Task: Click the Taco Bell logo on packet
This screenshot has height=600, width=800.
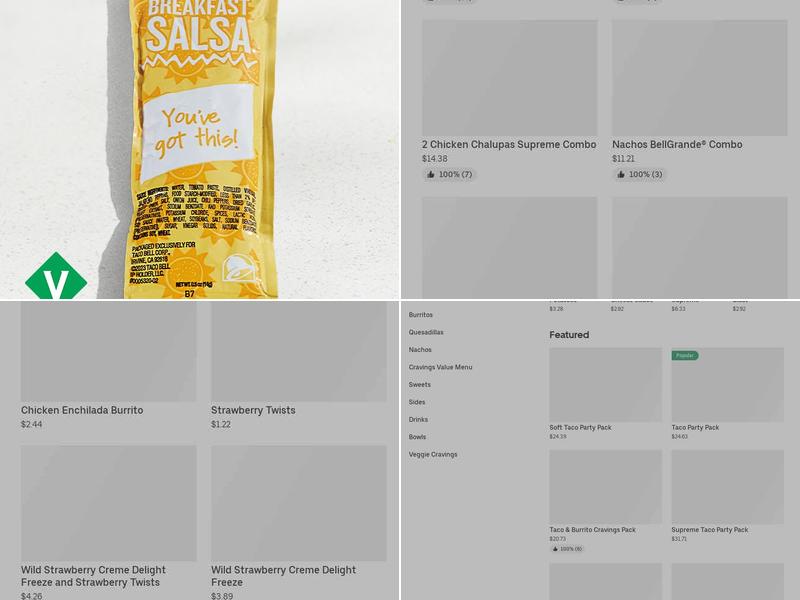Action: coord(243,269)
